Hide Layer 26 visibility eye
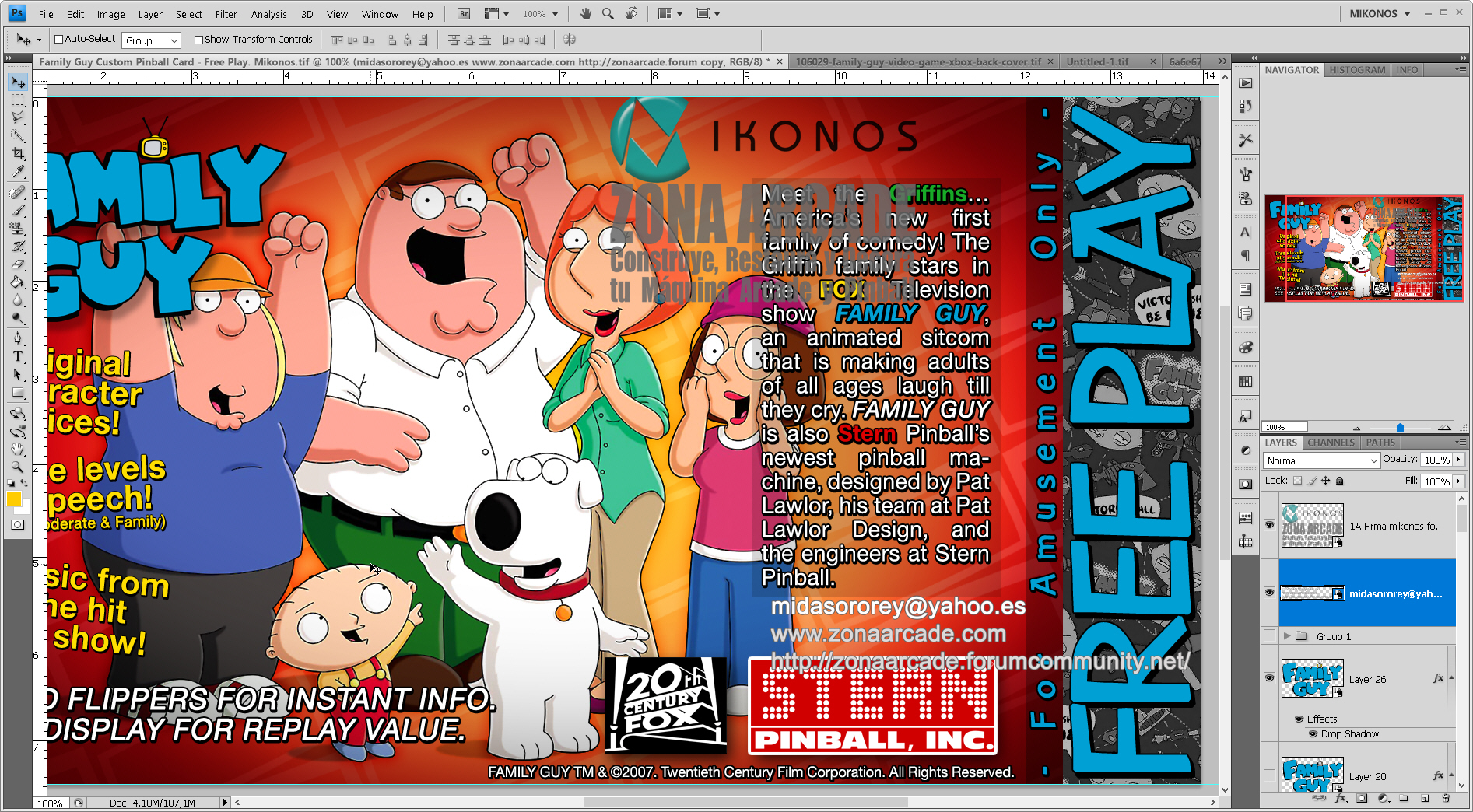This screenshot has height=812, width=1473. click(1269, 678)
